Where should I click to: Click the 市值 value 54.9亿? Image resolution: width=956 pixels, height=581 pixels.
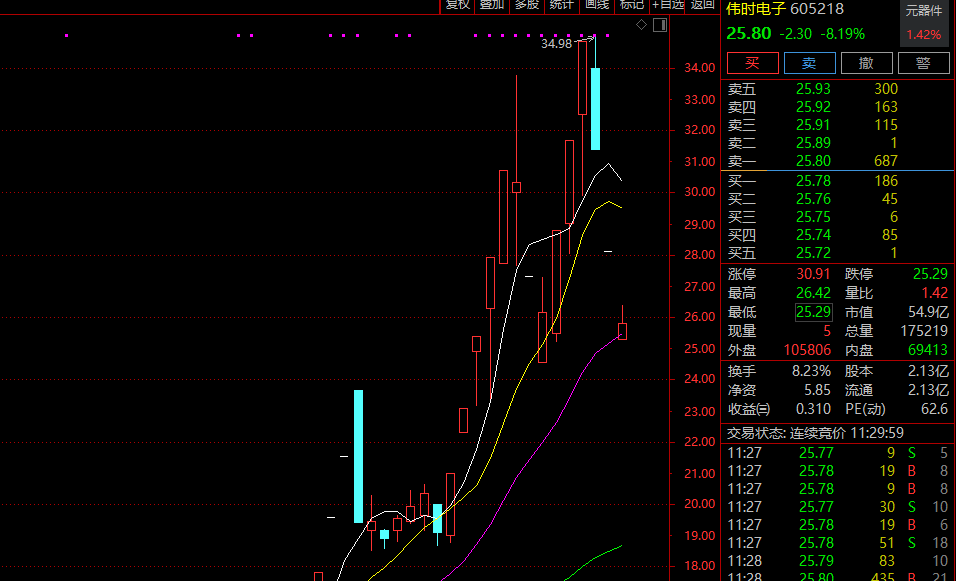coord(929,312)
